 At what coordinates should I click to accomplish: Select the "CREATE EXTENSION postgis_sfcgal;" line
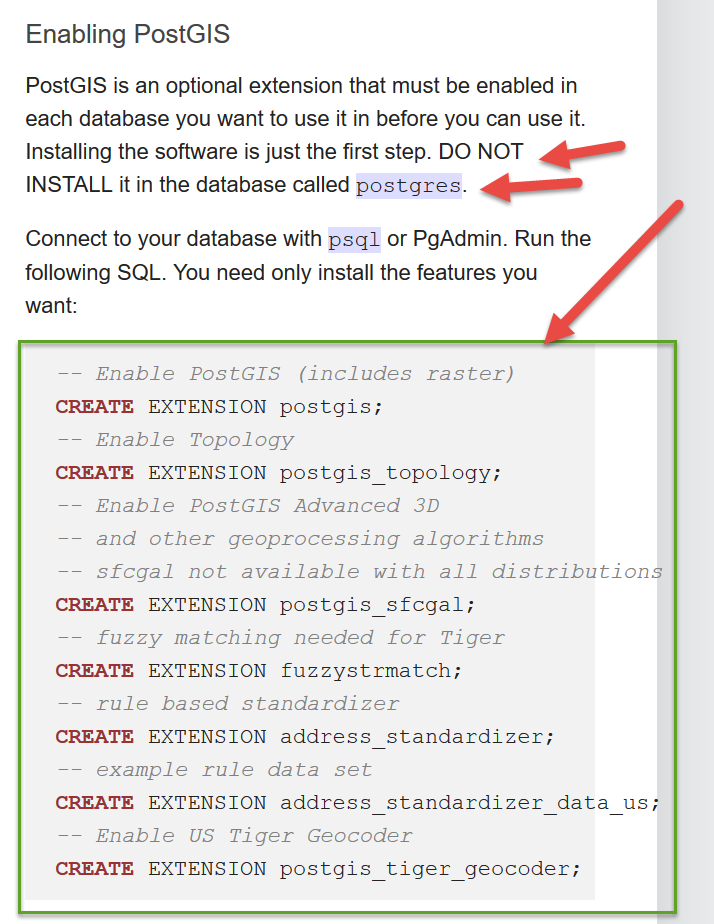[x=265, y=605]
